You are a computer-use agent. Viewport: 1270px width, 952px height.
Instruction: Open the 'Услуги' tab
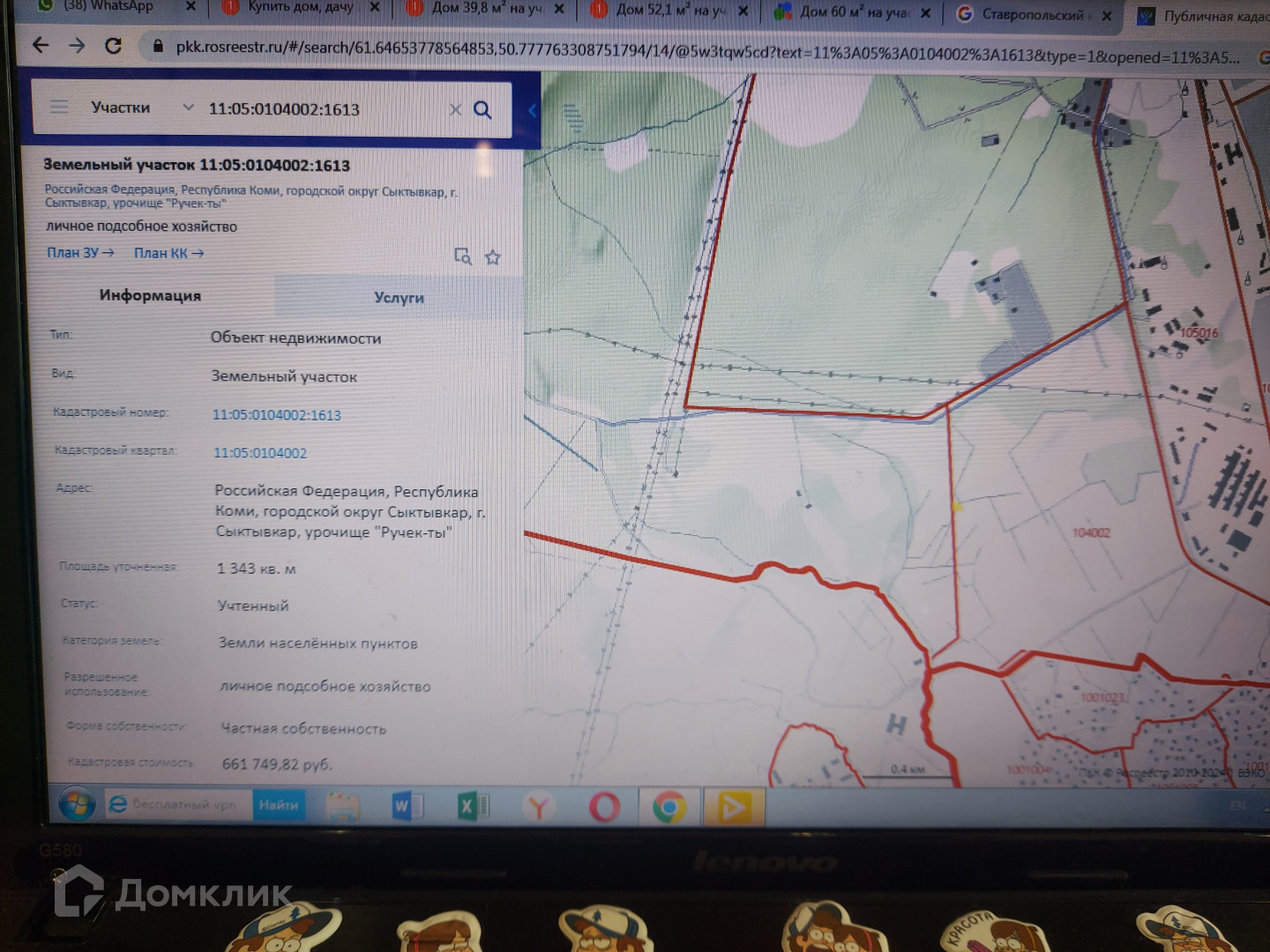coord(399,298)
